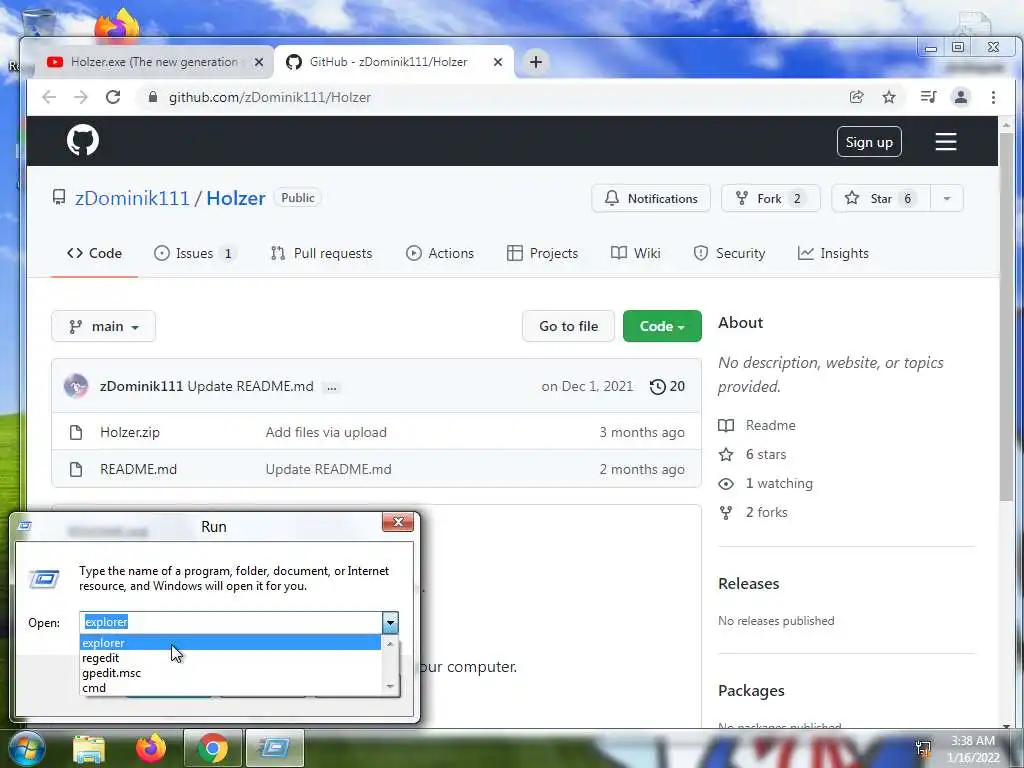Close the Run dialog
The image size is (1024, 768).
pyautogui.click(x=398, y=522)
